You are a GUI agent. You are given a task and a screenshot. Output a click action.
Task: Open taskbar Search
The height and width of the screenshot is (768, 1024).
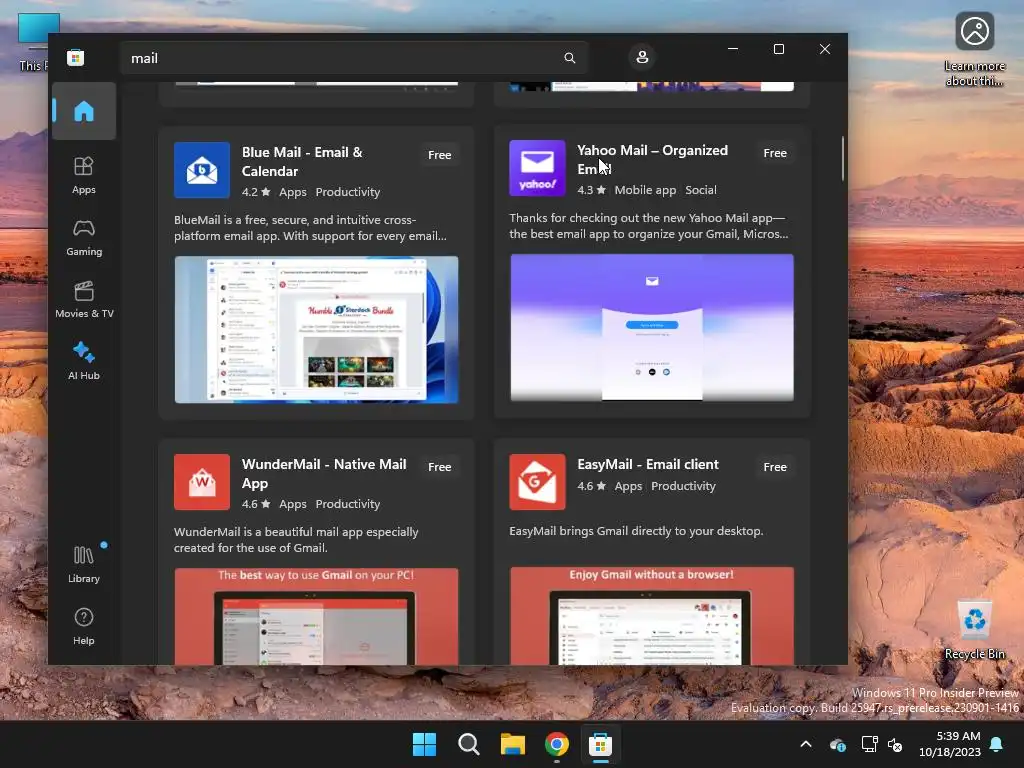pos(468,744)
